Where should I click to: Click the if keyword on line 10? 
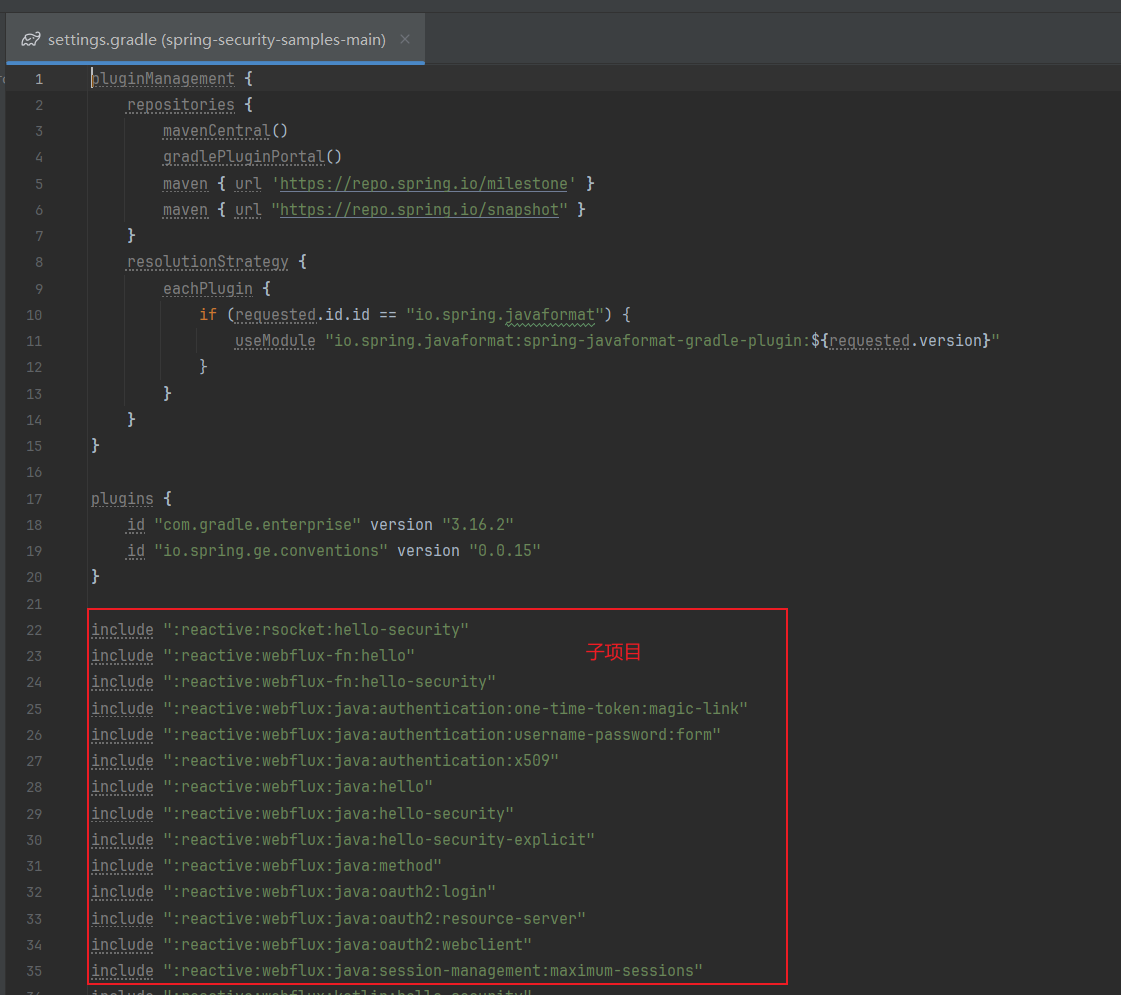[x=207, y=315]
